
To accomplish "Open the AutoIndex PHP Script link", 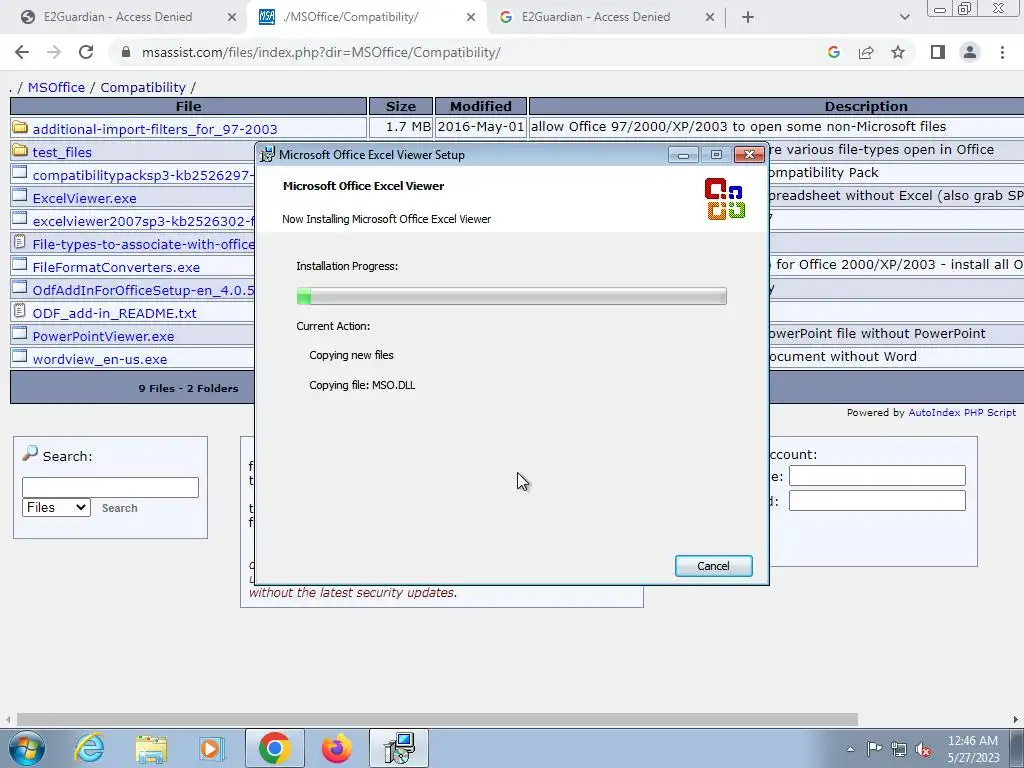I will click(x=962, y=413).
